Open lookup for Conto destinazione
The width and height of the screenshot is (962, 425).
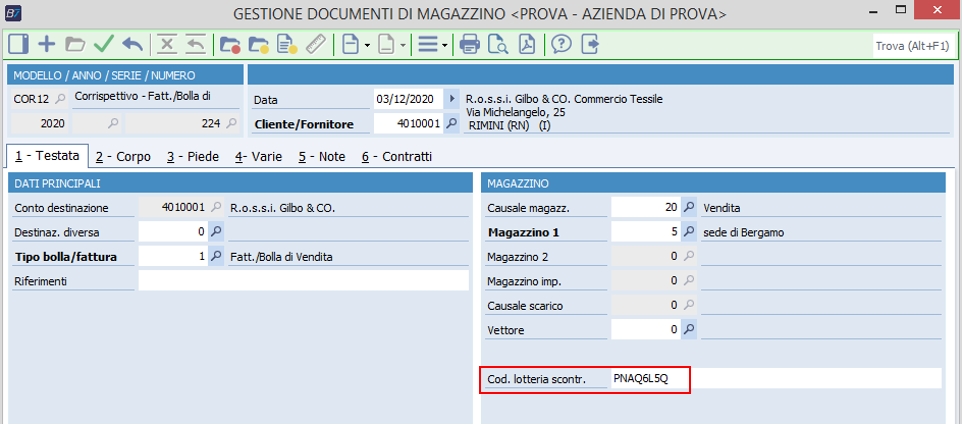(216, 207)
